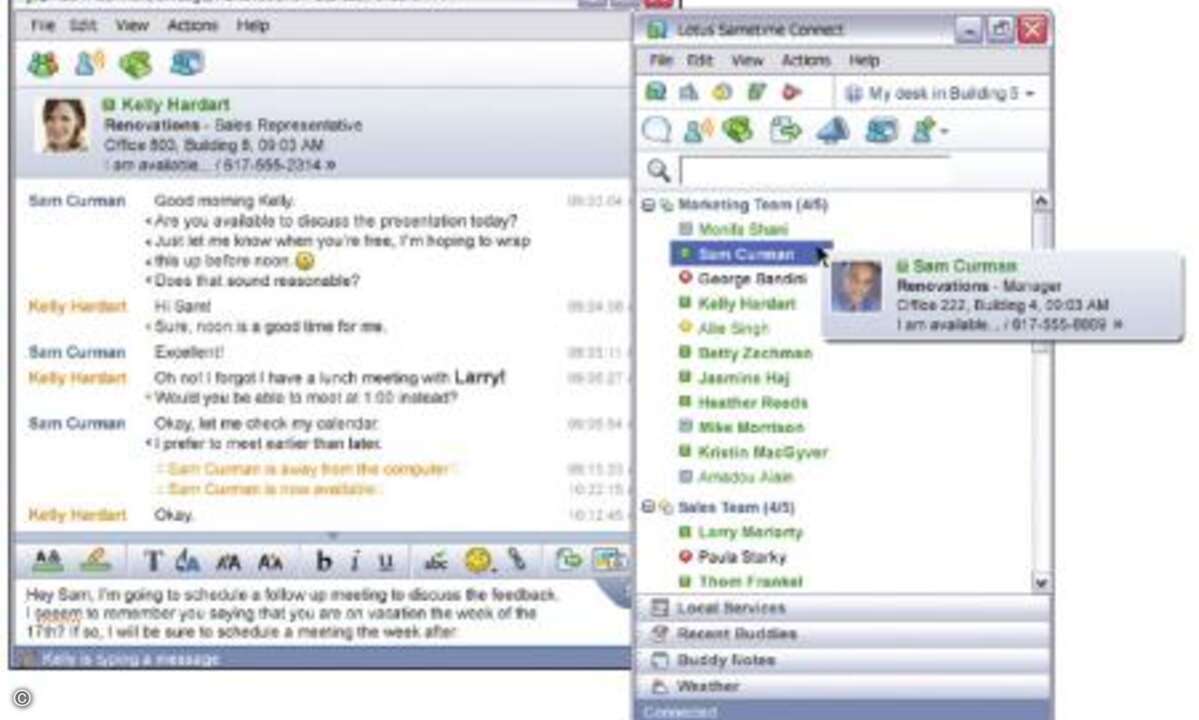Viewport: 1199px width, 720px height.
Task: Click the blue monitor icon in Sametime Connect toolbar
Action: [x=881, y=130]
